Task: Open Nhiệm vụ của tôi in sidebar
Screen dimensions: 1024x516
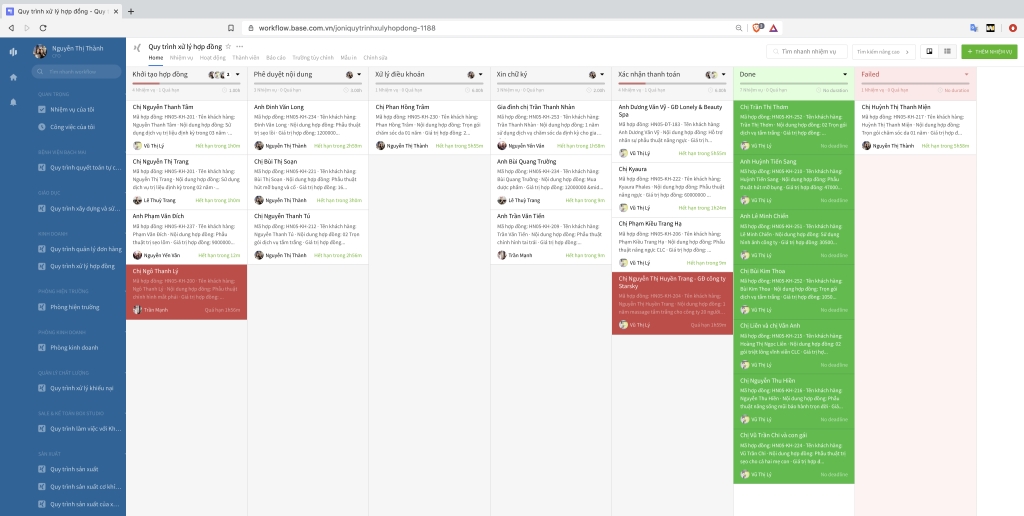Action: (71, 109)
